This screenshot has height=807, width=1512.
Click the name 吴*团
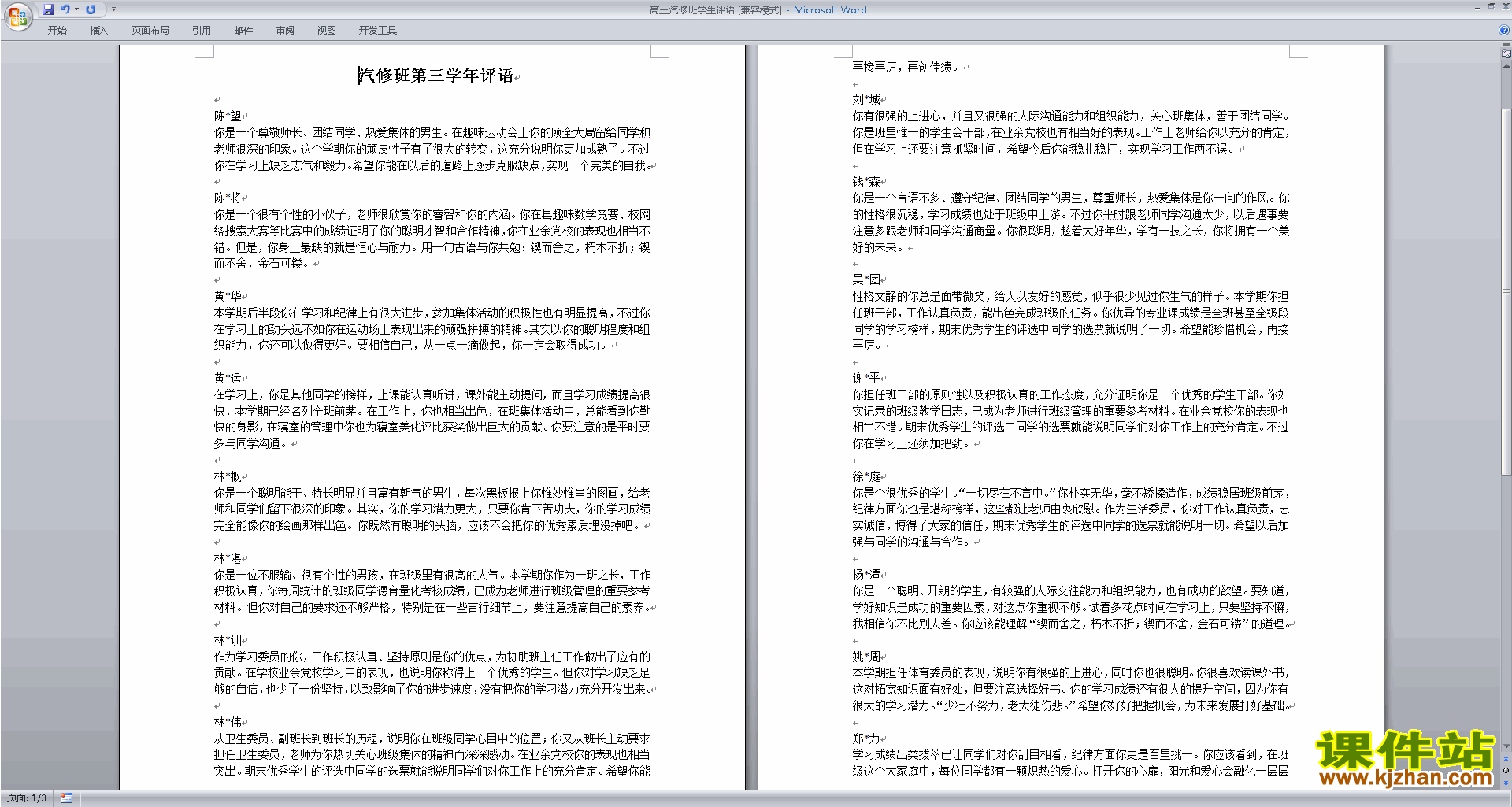click(x=866, y=279)
